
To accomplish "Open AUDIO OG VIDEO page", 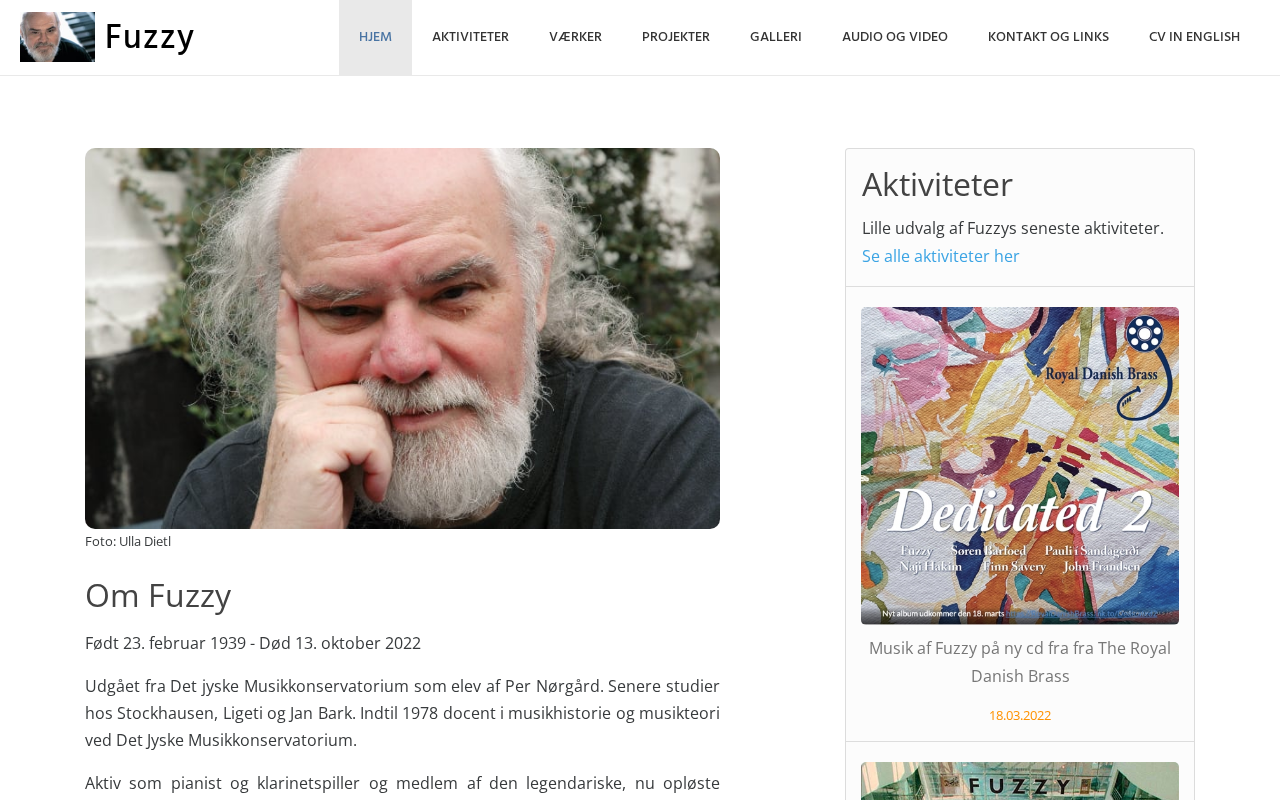I will pyautogui.click(x=895, y=37).
